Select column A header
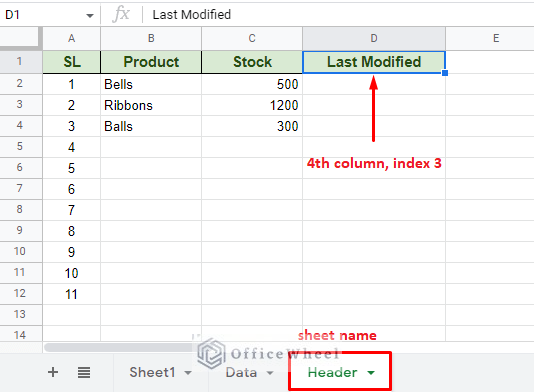Viewport: 534px width, 392px height. pos(72,38)
